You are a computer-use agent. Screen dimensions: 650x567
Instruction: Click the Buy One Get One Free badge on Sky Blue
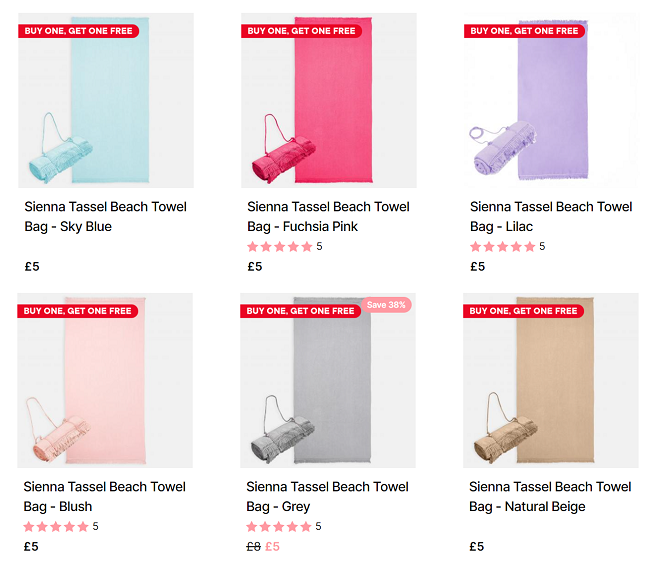click(78, 31)
